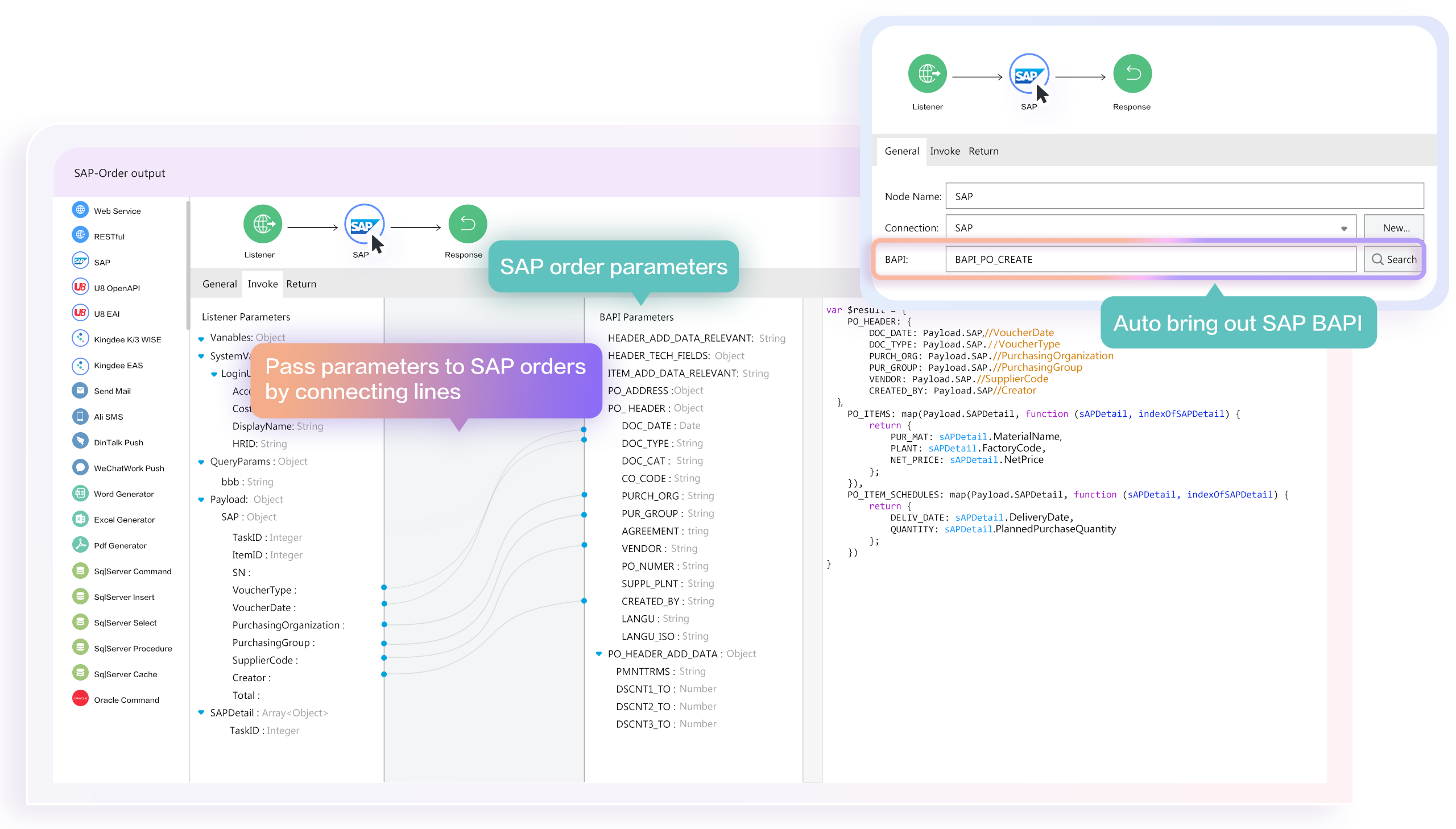Click the VoucherType connector dot

[384, 587]
